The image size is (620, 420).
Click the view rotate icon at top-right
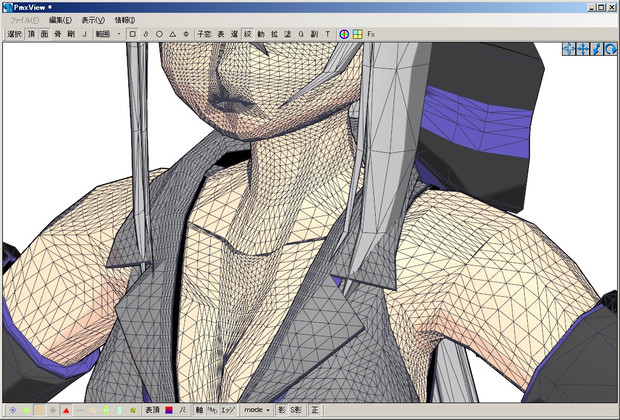pos(610,49)
